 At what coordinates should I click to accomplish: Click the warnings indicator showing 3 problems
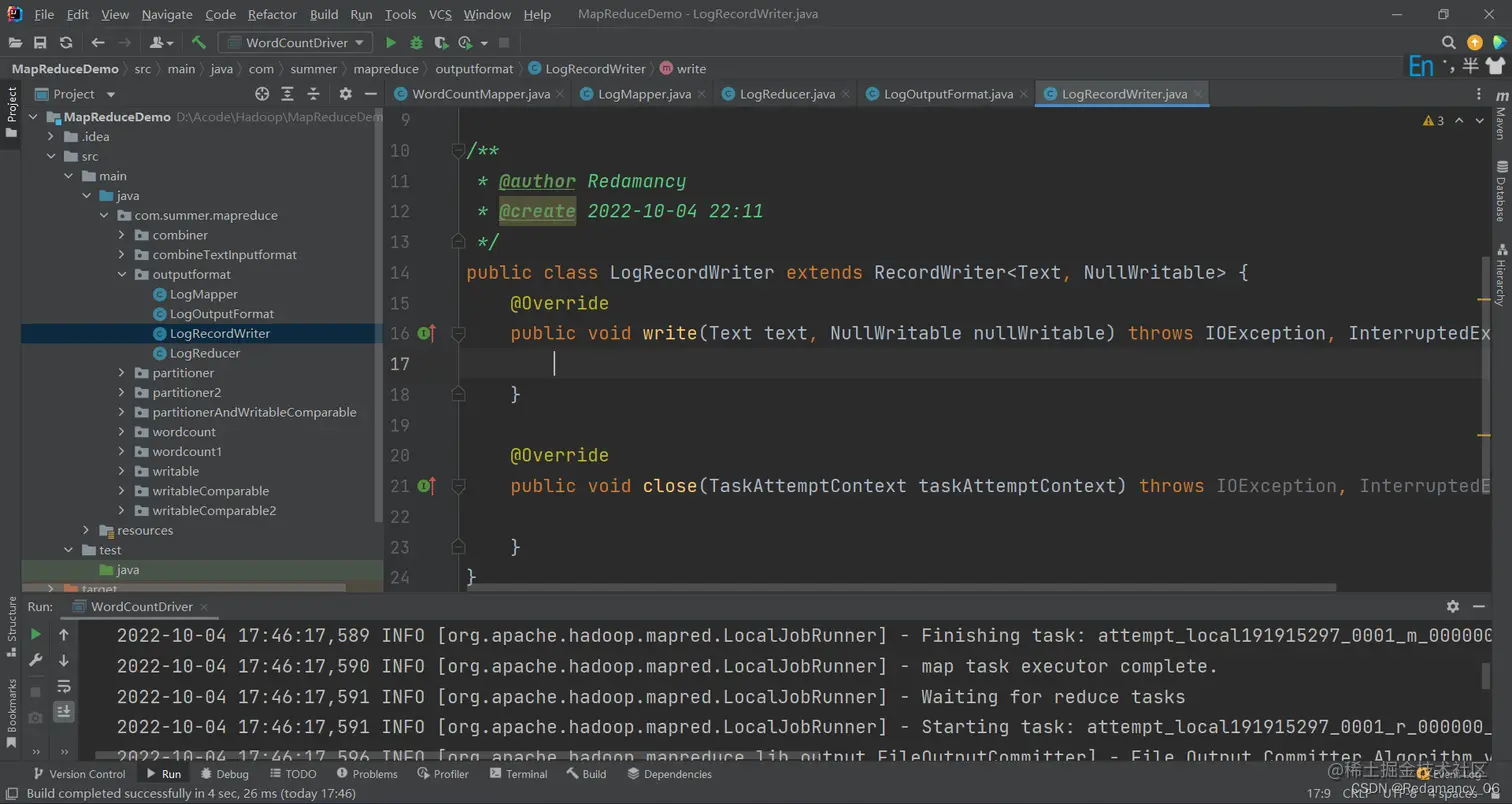tap(1434, 121)
